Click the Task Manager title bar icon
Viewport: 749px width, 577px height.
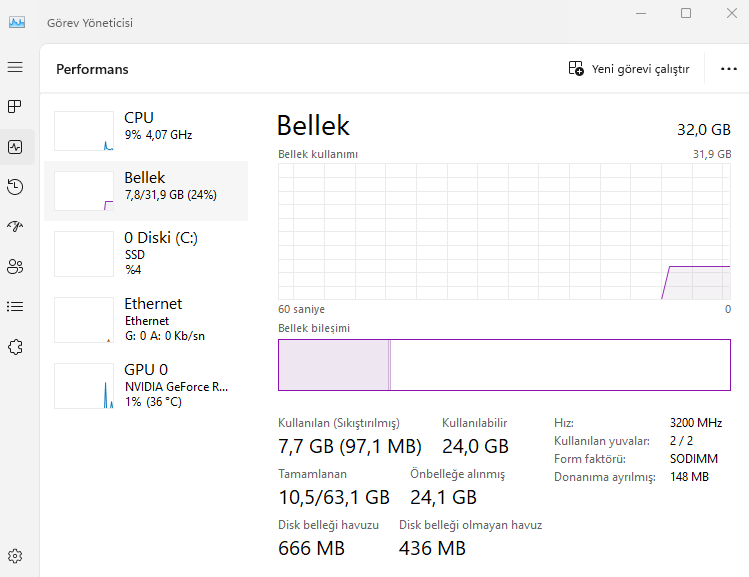click(x=17, y=22)
